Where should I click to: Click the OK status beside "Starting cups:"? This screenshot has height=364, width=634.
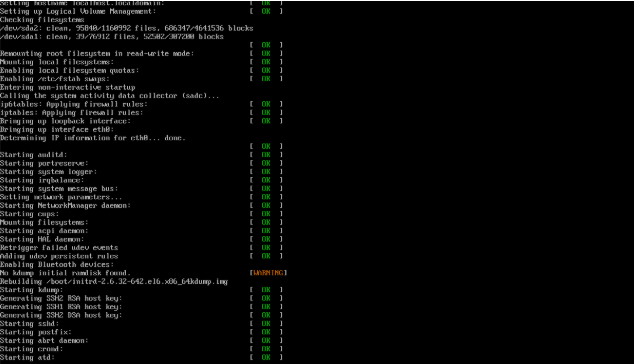tap(266, 214)
